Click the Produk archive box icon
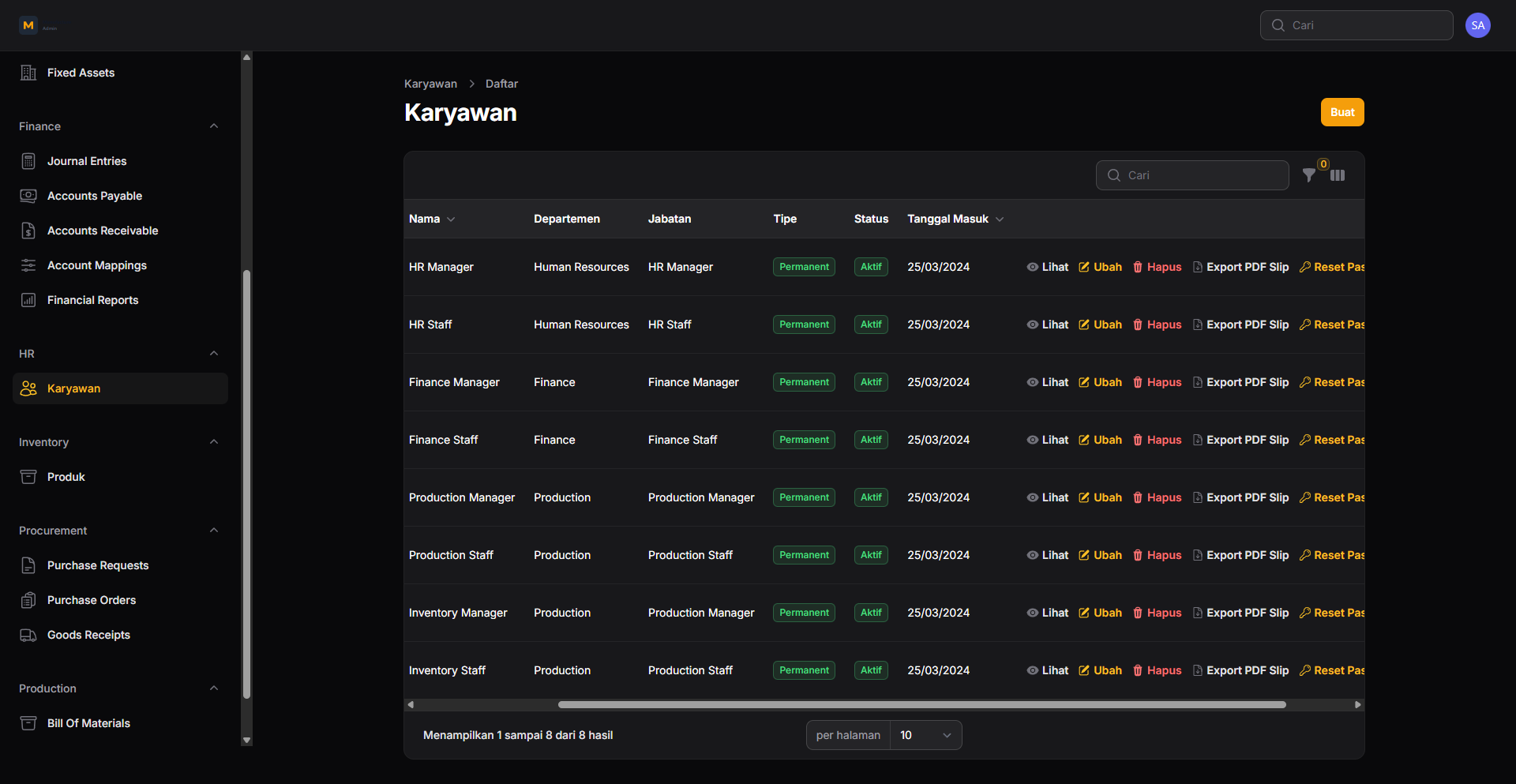 pyautogui.click(x=28, y=477)
